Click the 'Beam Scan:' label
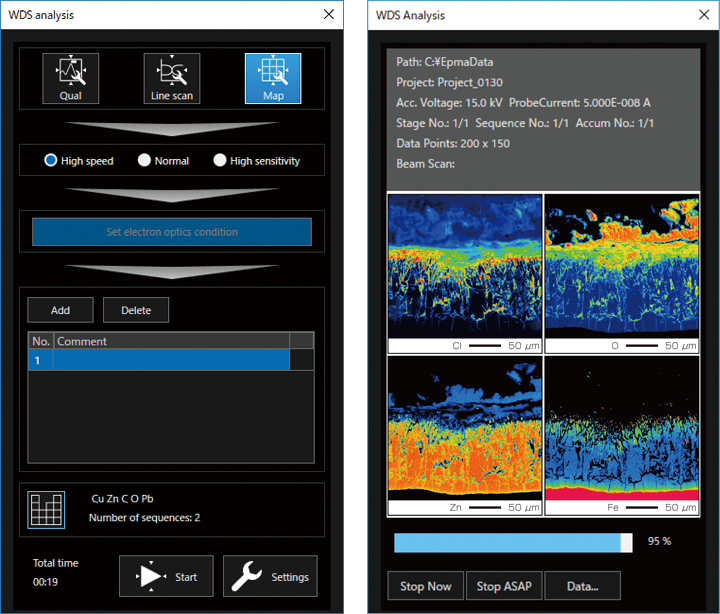The height and width of the screenshot is (614, 720). pyautogui.click(x=426, y=163)
